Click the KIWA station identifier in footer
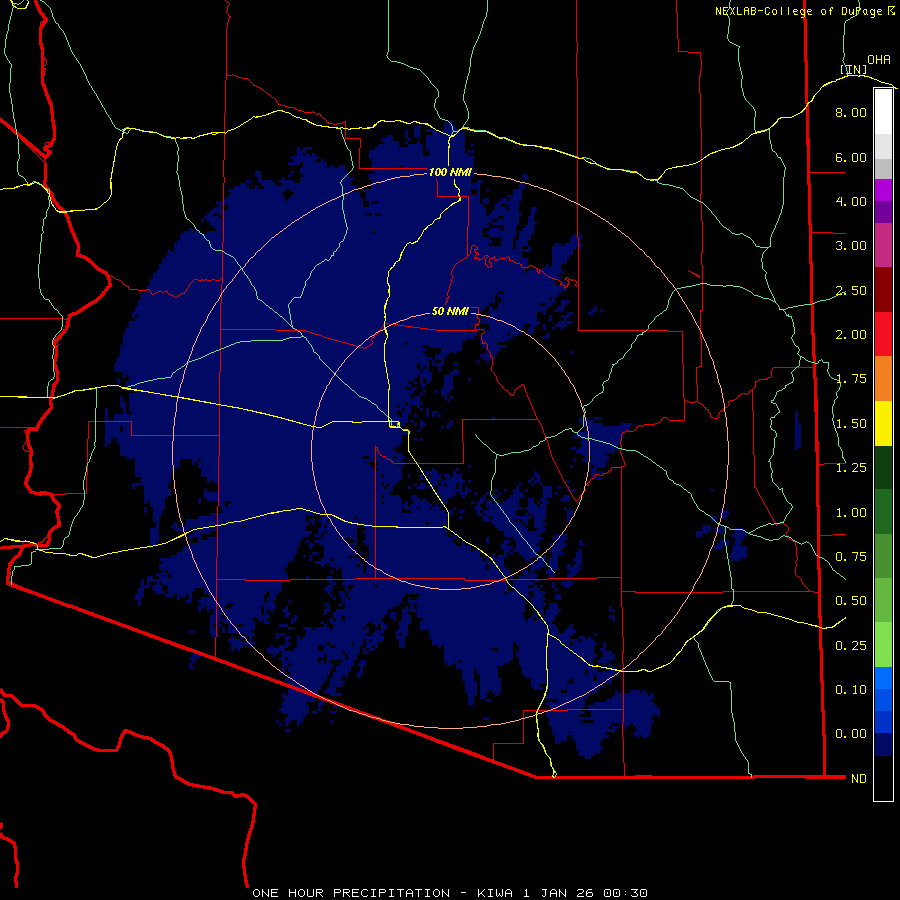Viewport: 900px width, 900px height. (x=495, y=893)
